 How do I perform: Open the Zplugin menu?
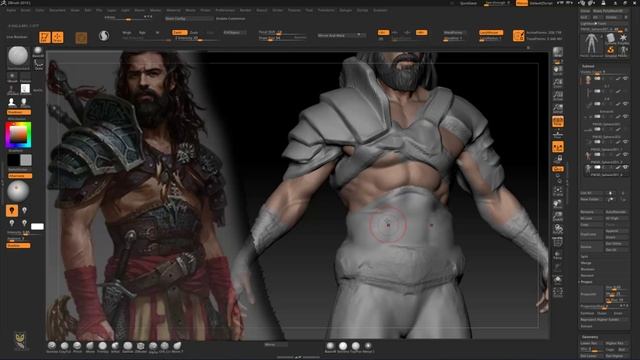346,10
